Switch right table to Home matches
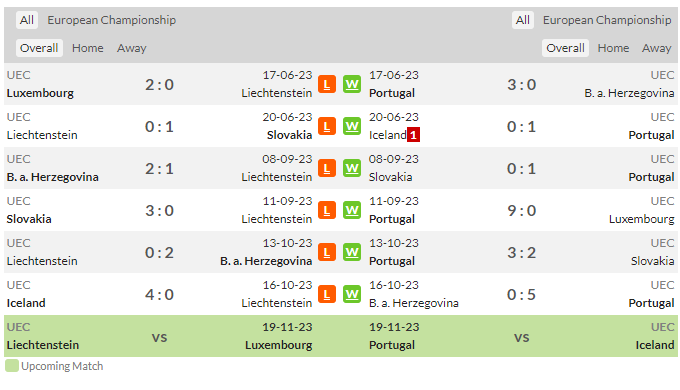This screenshot has height=390, width=680. point(613,48)
